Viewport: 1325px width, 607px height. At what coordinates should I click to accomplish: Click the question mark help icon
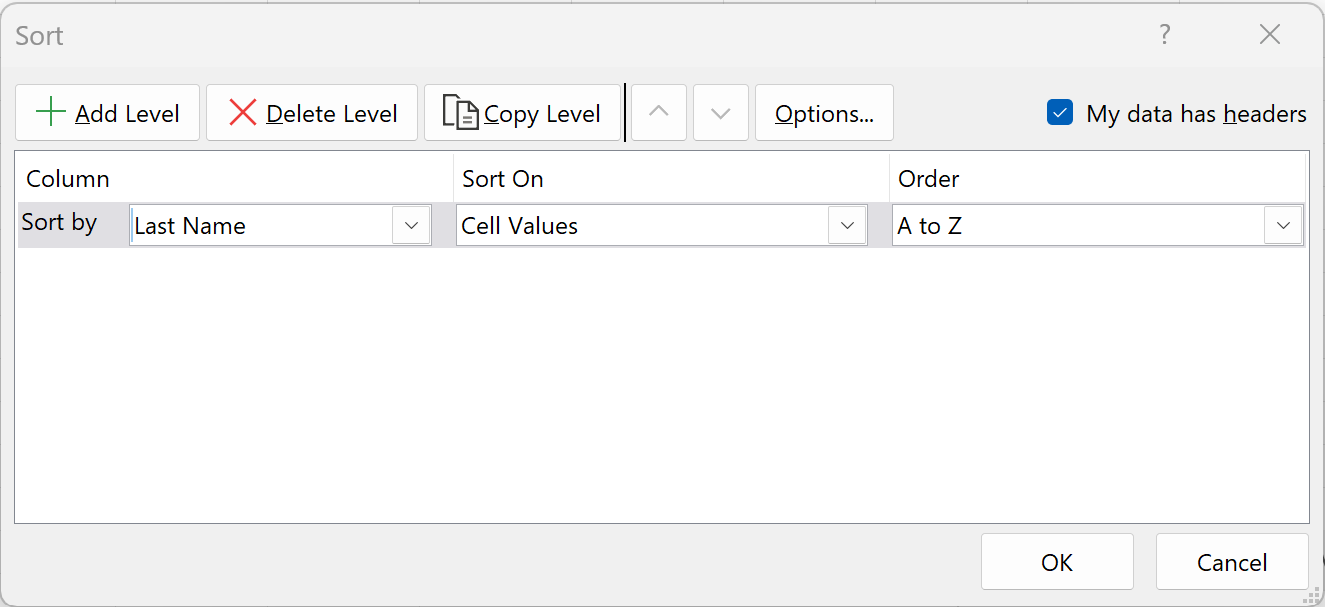1165,35
